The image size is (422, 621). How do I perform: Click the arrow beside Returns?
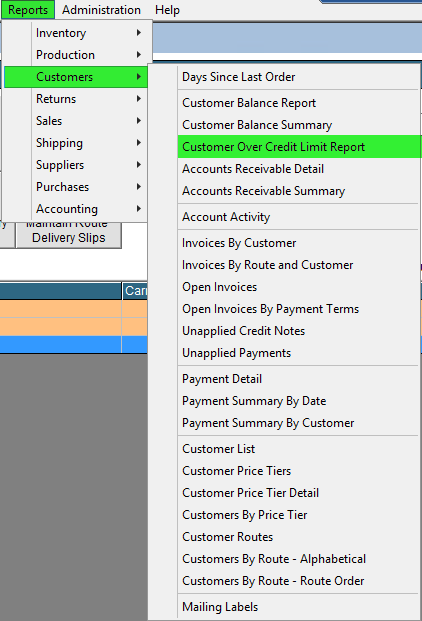(139, 98)
